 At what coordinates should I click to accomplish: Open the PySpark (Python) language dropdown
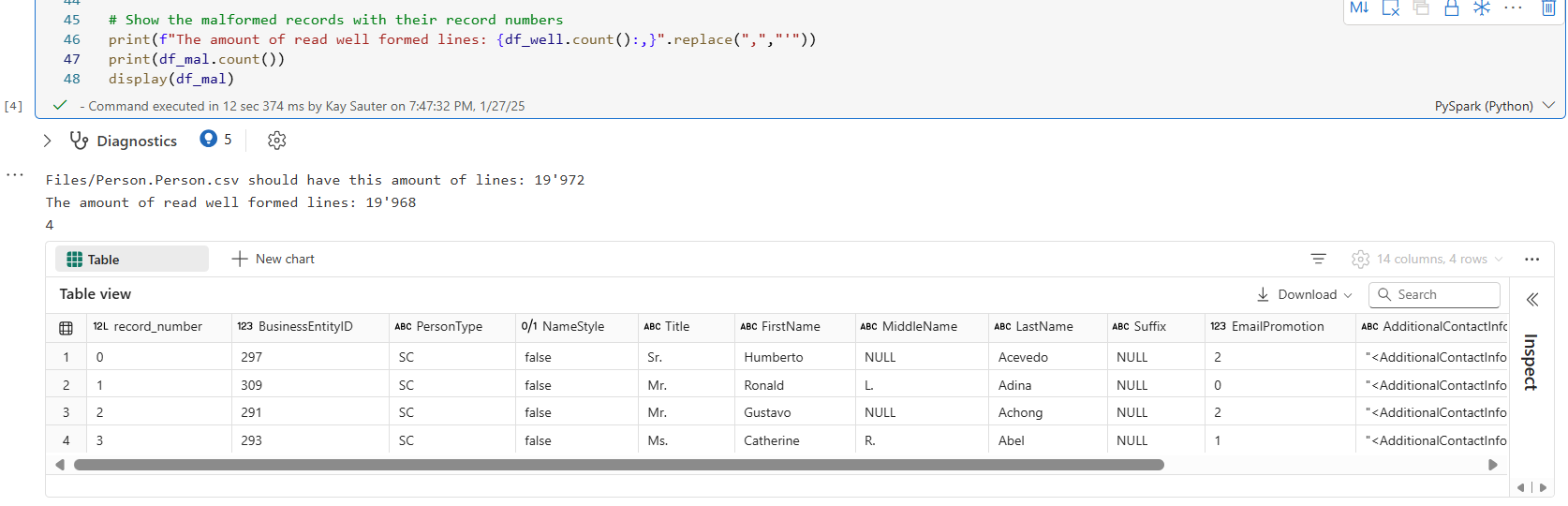pyautogui.click(x=1493, y=106)
